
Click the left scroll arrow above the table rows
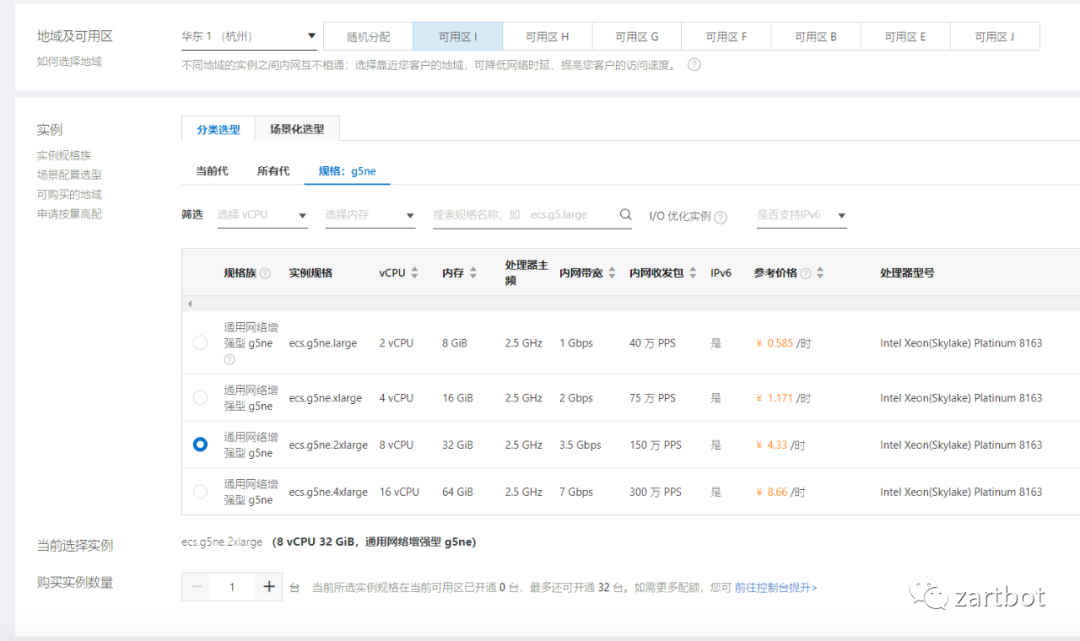point(190,304)
